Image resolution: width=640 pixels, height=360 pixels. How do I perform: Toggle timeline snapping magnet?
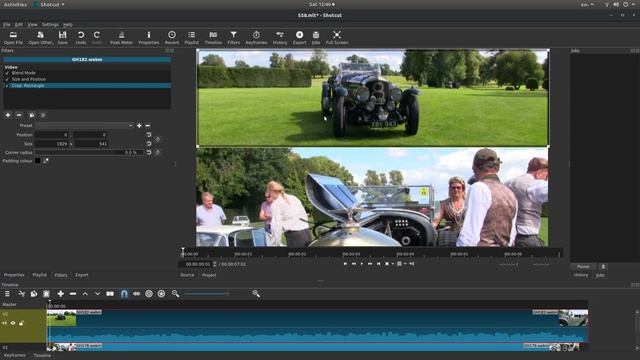point(124,293)
